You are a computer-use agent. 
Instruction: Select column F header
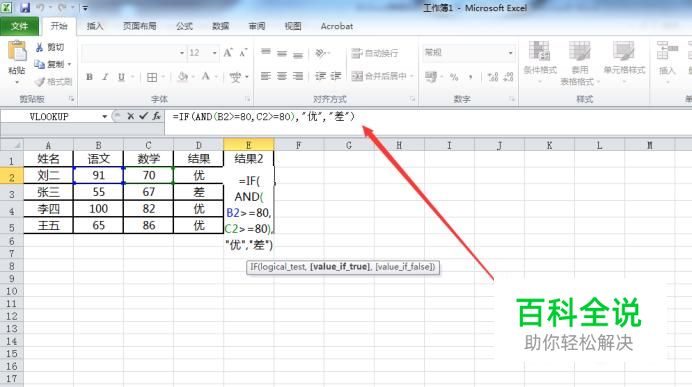(299, 145)
